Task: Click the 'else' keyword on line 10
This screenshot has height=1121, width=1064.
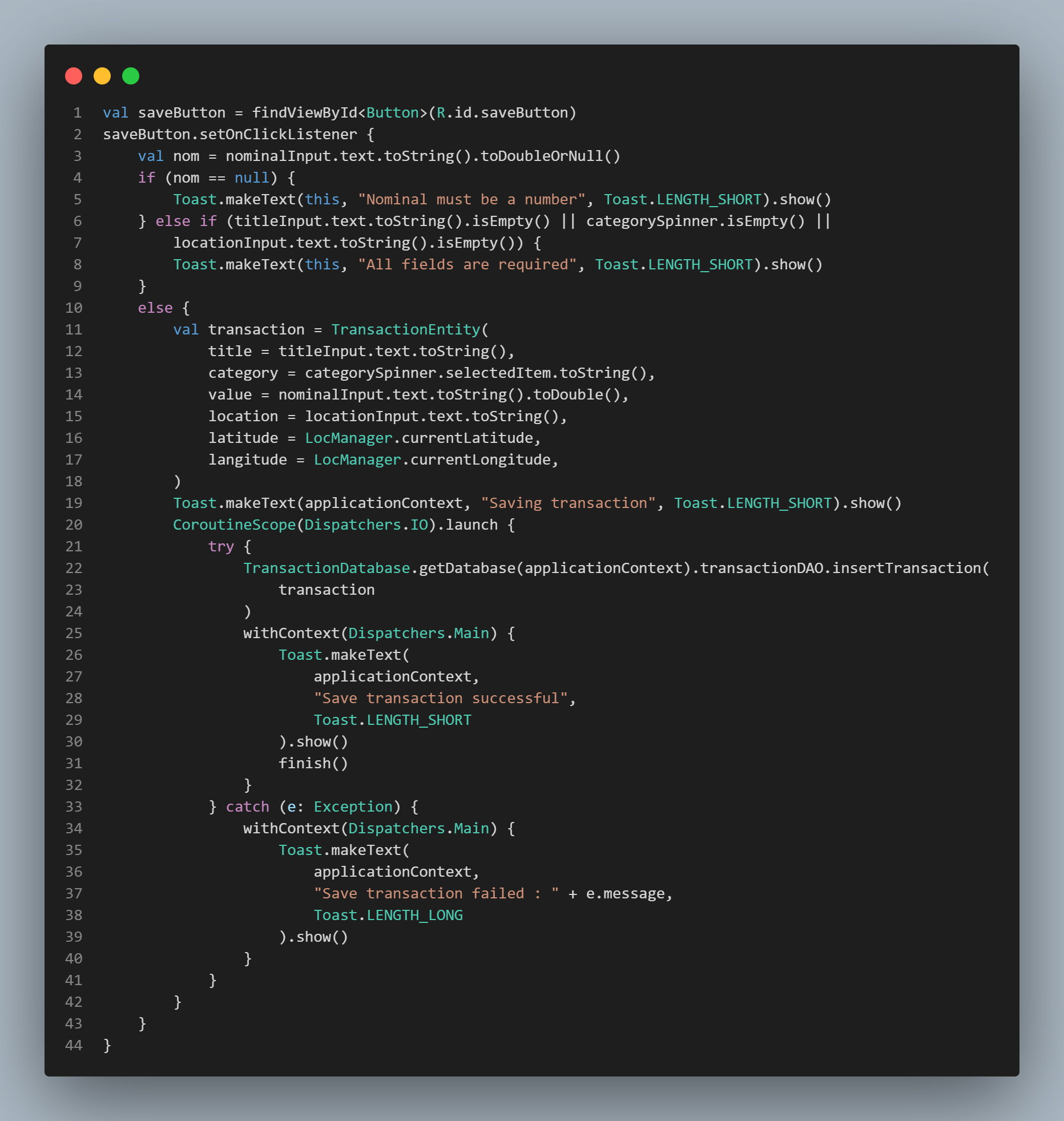Action: pos(155,308)
